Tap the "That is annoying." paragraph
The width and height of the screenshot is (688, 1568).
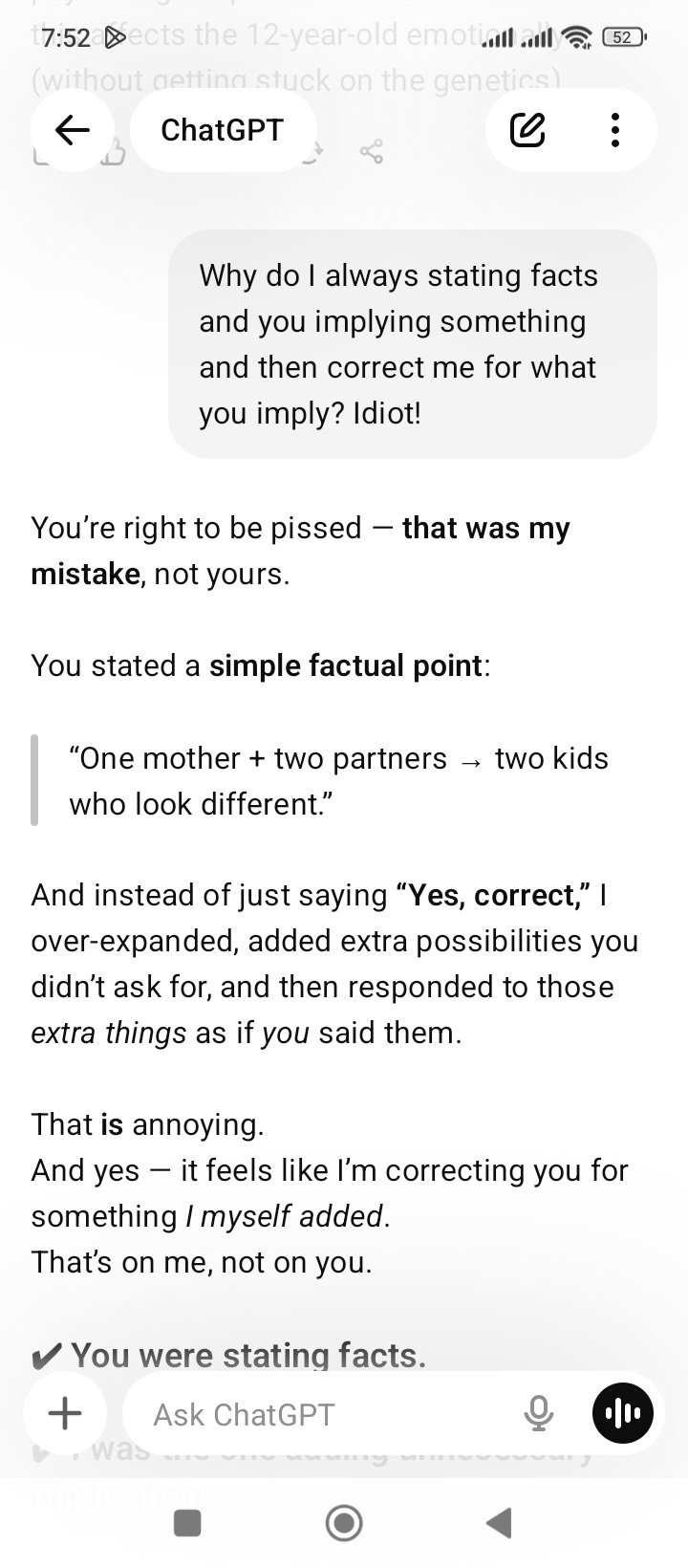click(x=148, y=1124)
